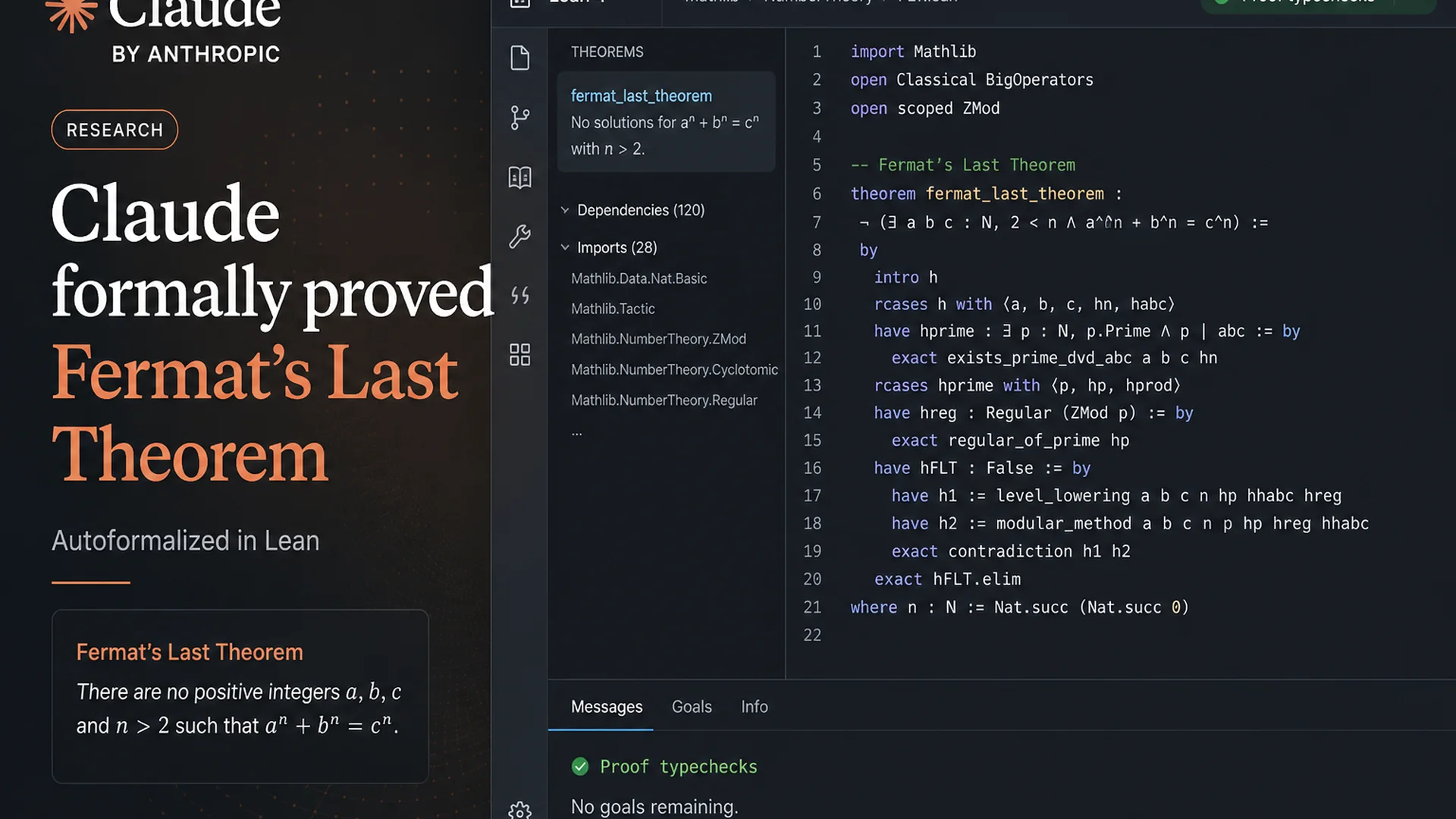Open the Info tab
This screenshot has width=1456, height=819.
coord(755,707)
